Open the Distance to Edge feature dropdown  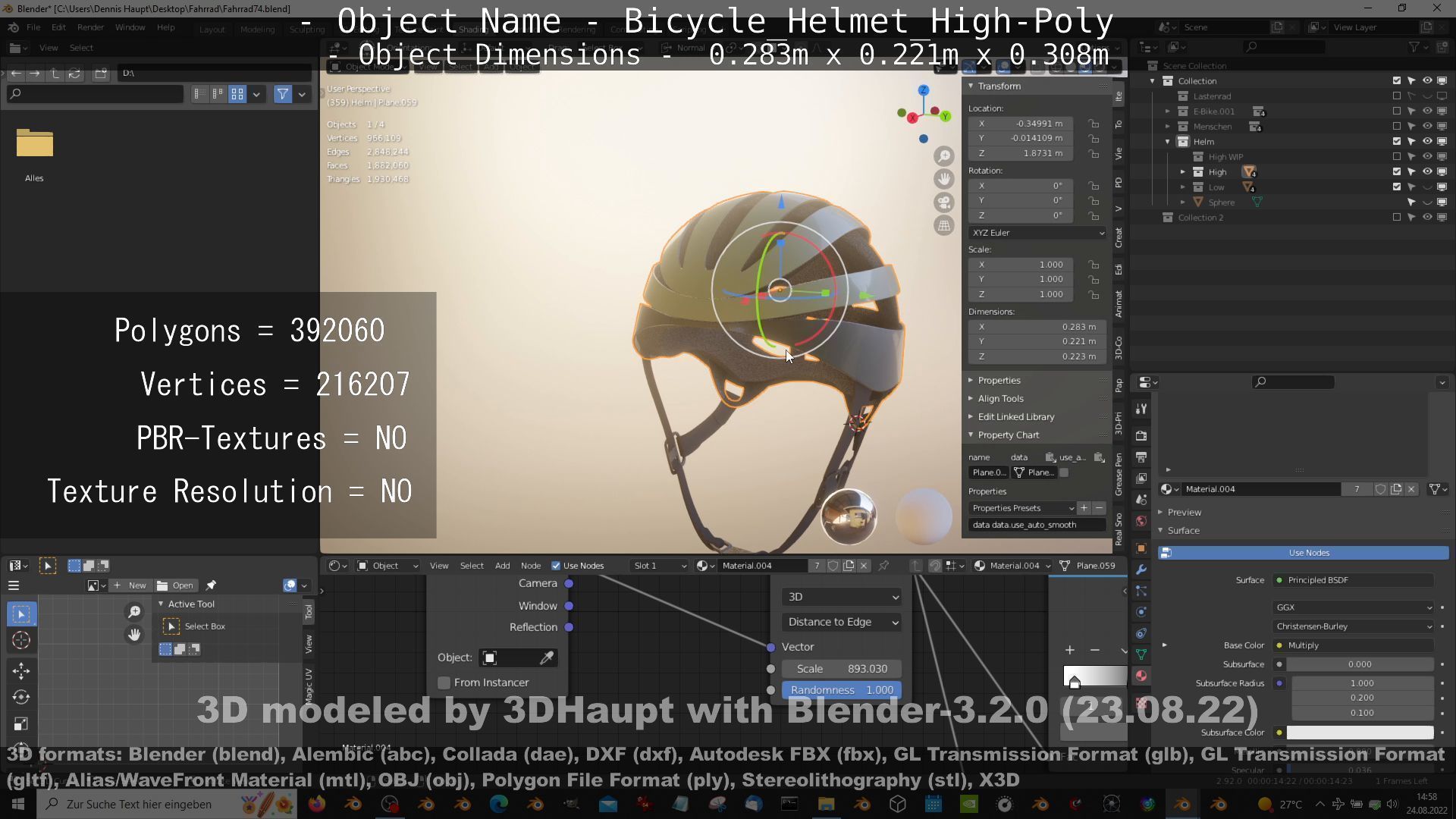point(842,622)
